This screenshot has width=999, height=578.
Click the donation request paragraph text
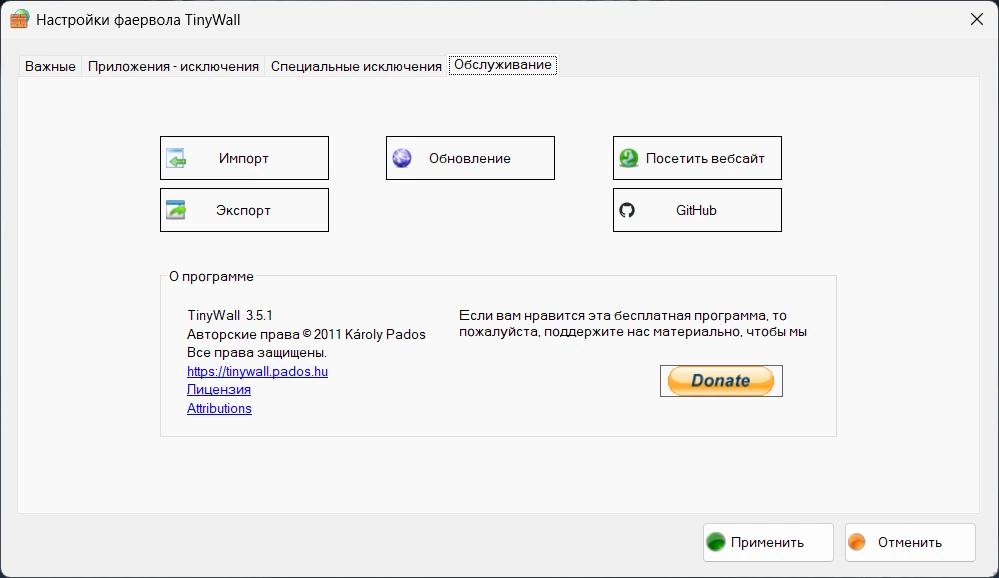tap(633, 324)
